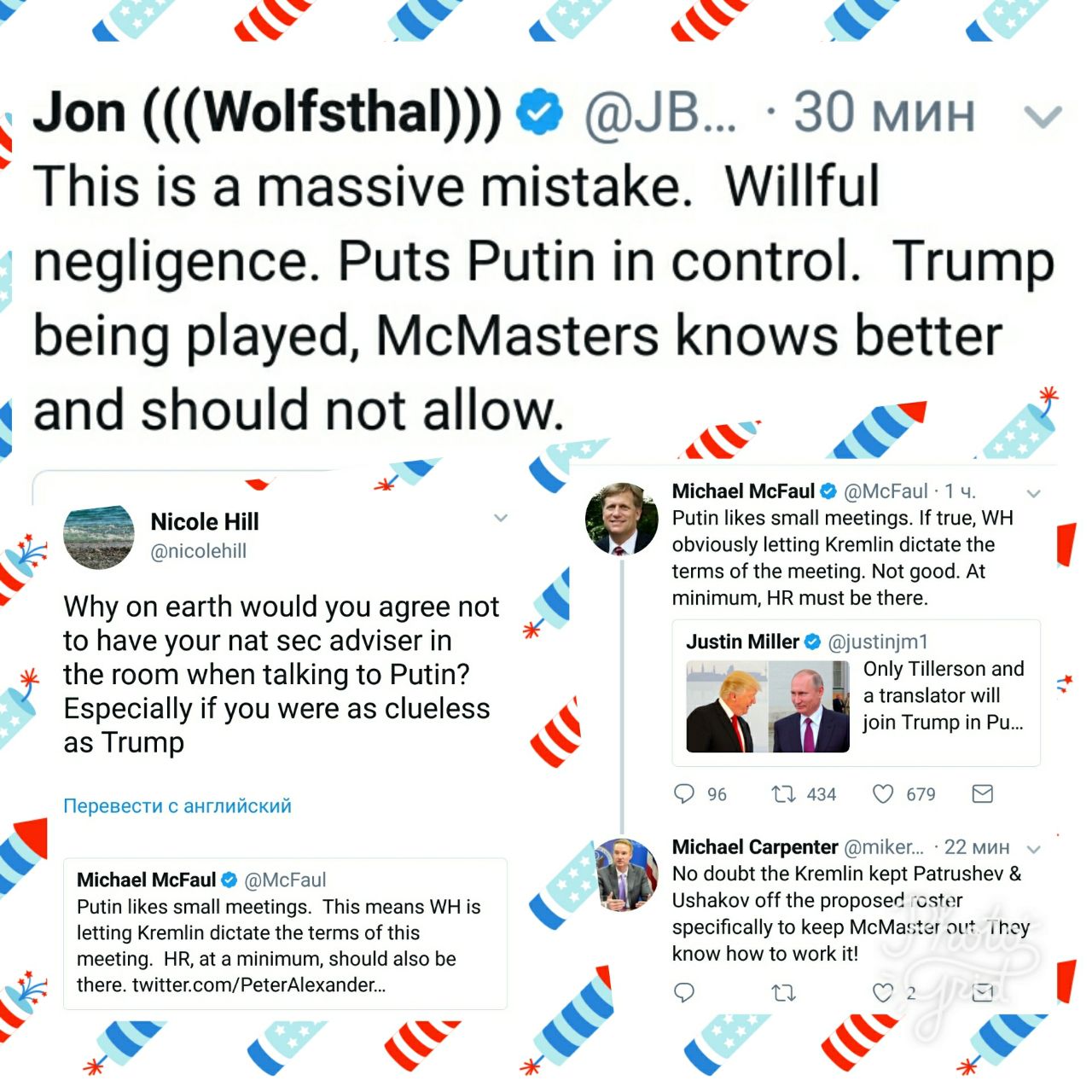Click verified badge next to Jon Wolfsthal
Image resolution: width=1092 pixels, height=1092 pixels.
540,112
